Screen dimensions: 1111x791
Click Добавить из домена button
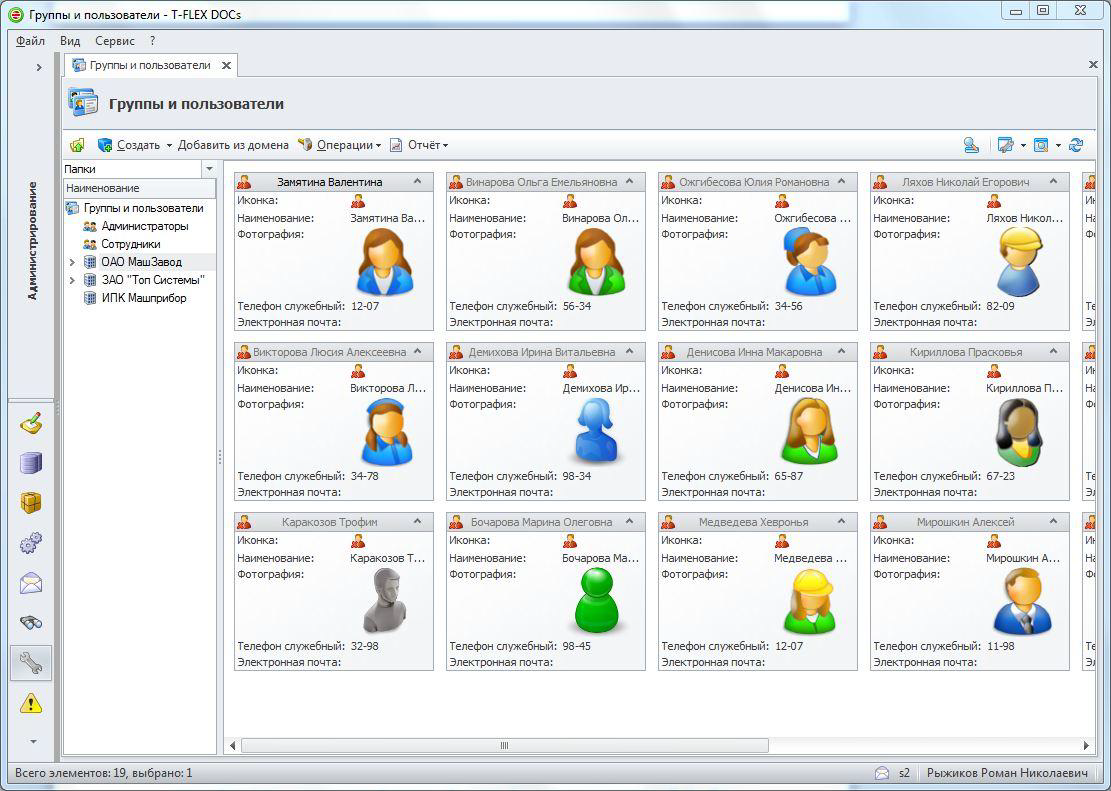(x=233, y=145)
